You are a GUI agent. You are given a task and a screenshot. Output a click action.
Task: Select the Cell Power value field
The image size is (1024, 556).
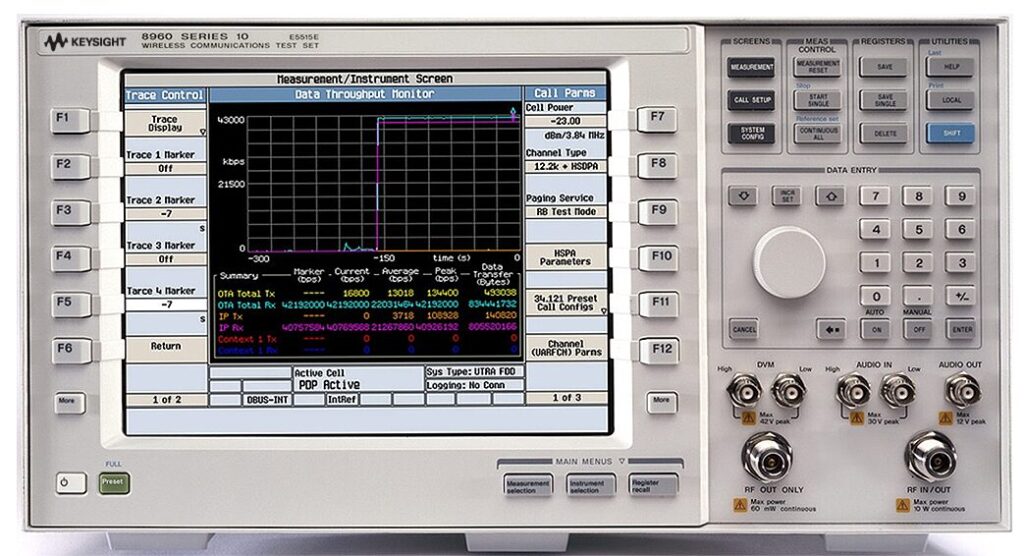[565, 121]
